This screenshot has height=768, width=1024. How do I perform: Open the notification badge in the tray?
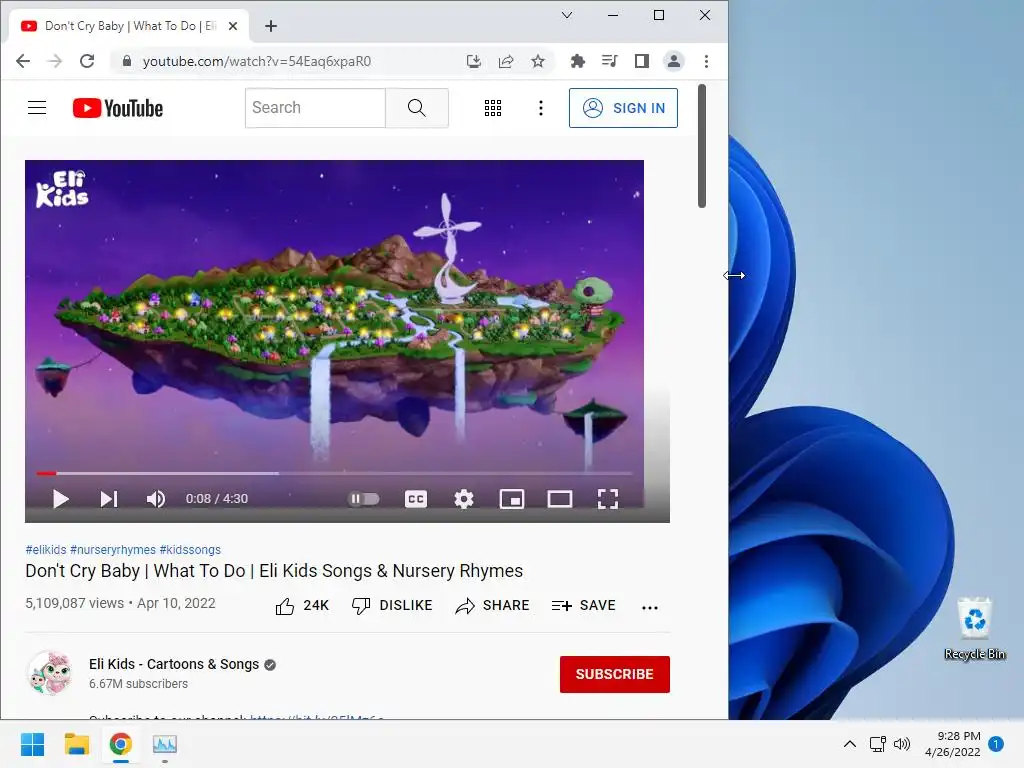coord(996,744)
